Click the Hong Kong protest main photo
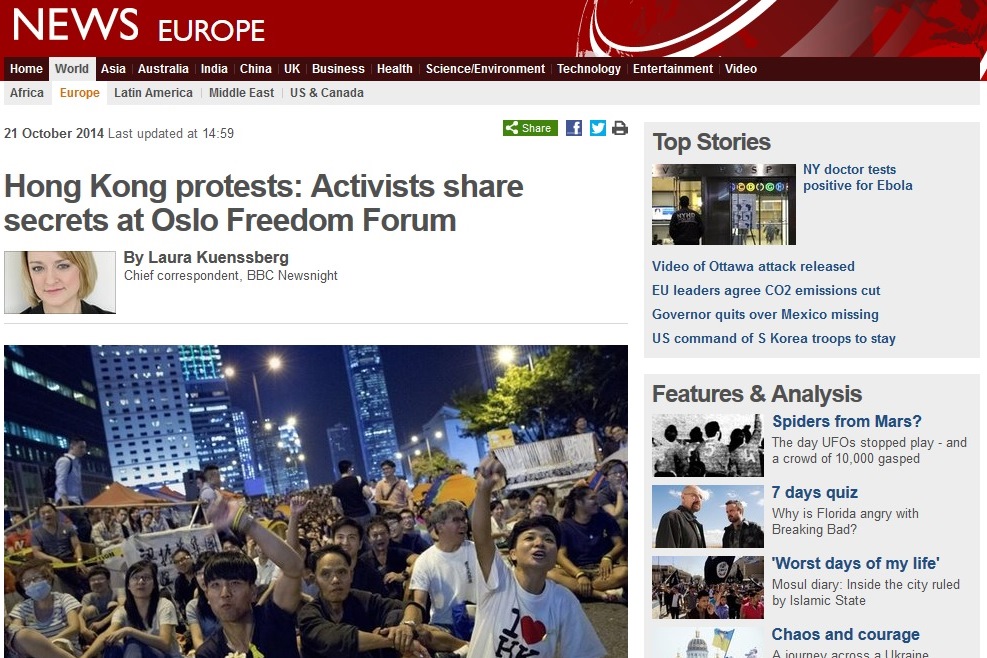The height and width of the screenshot is (658, 987). pos(316,501)
